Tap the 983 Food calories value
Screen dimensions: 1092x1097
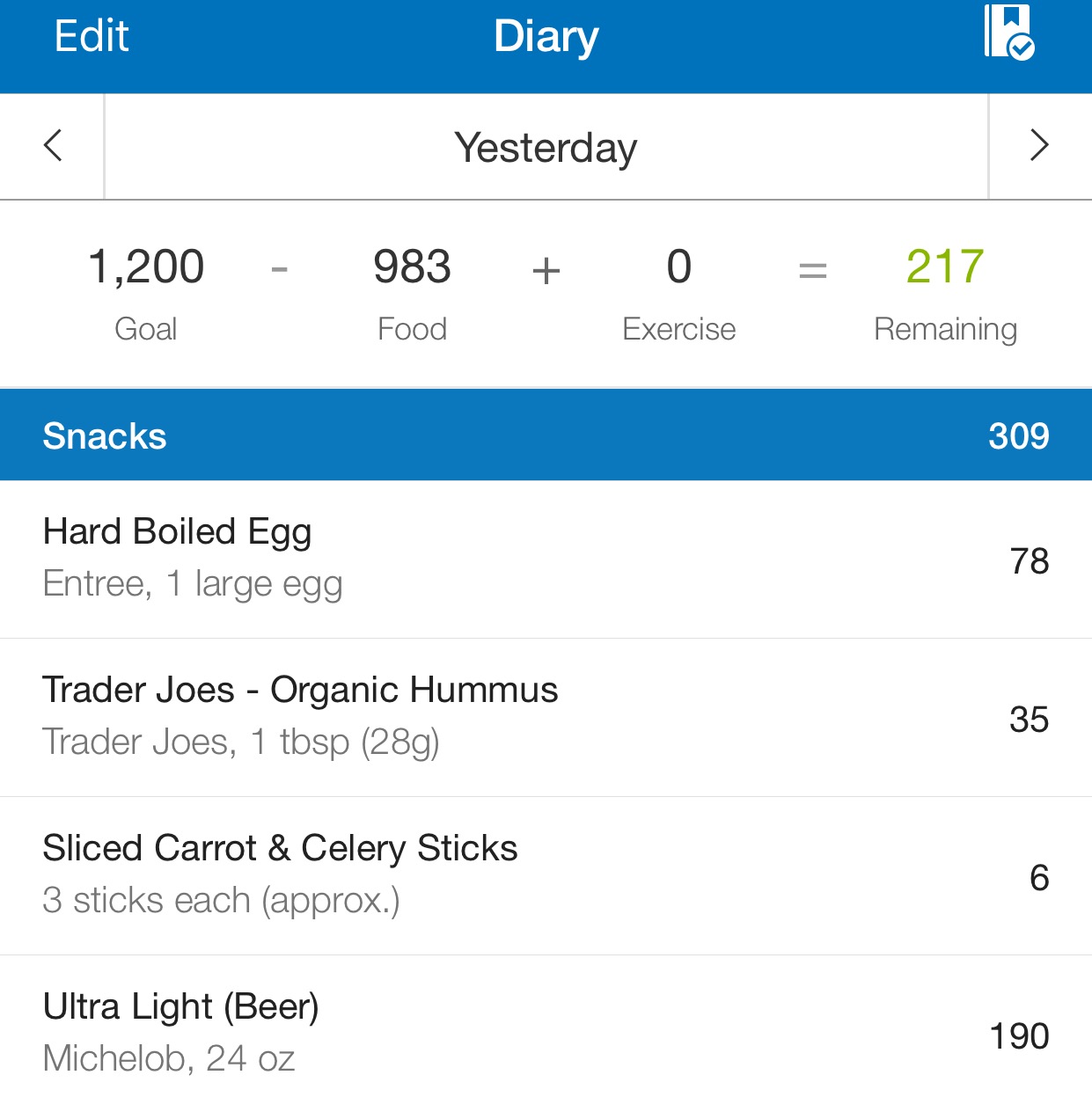click(412, 267)
